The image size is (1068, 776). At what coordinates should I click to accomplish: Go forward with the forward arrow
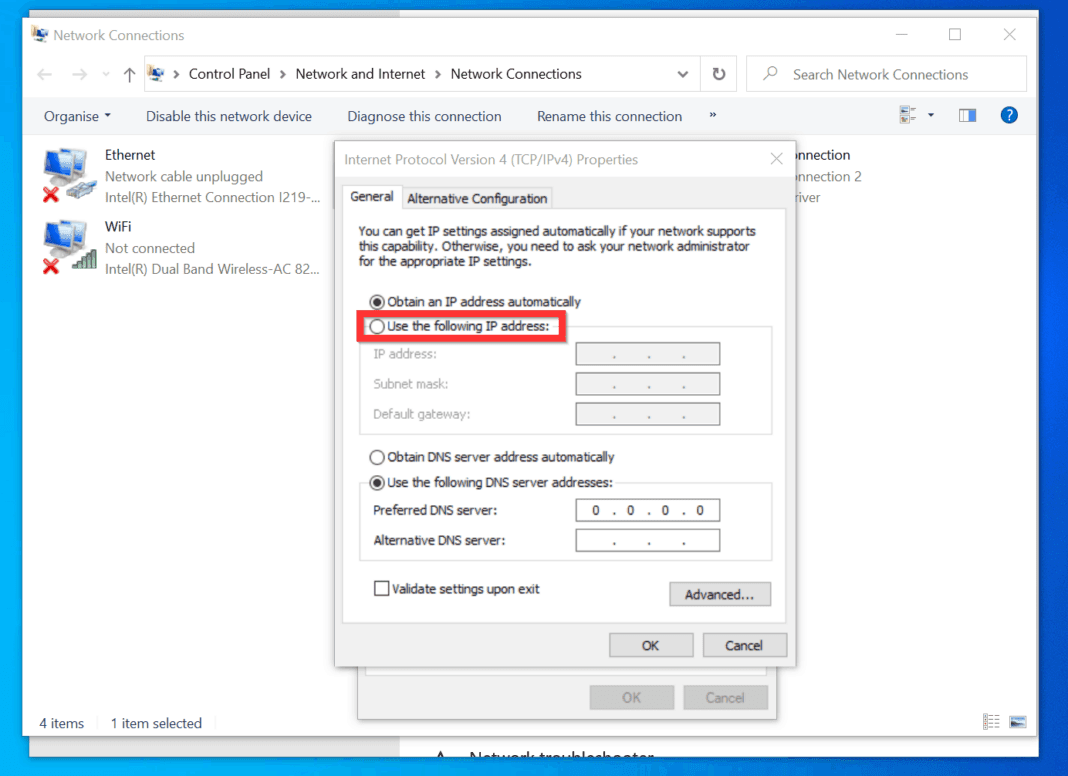[x=80, y=74]
